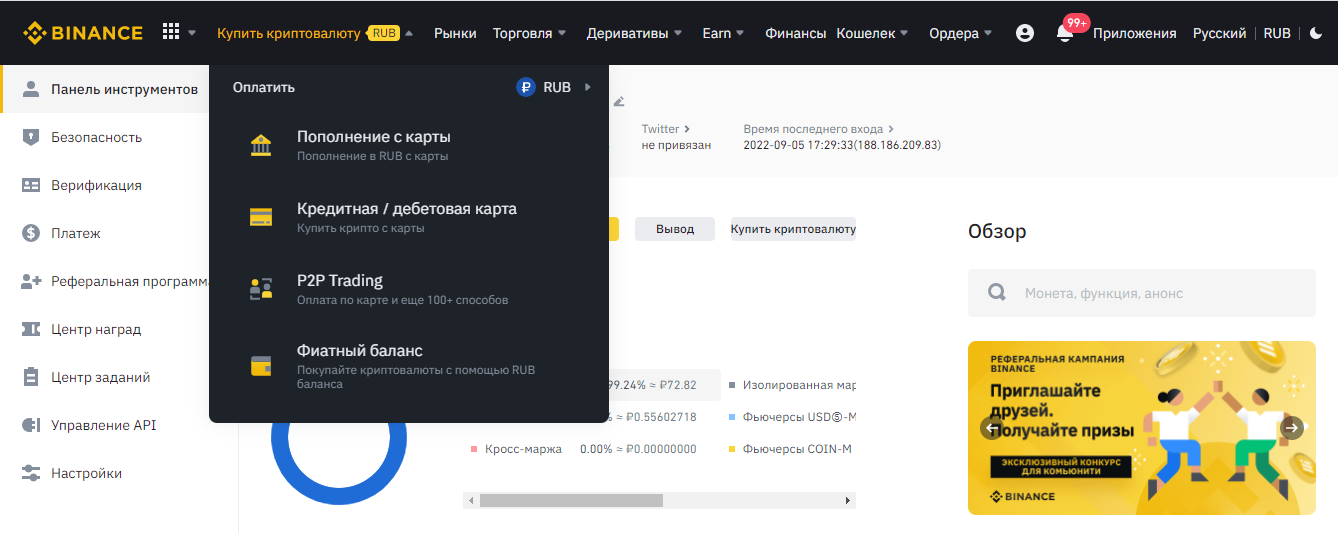
Task: Toggle dark mode moon icon
Action: pos(1316,33)
